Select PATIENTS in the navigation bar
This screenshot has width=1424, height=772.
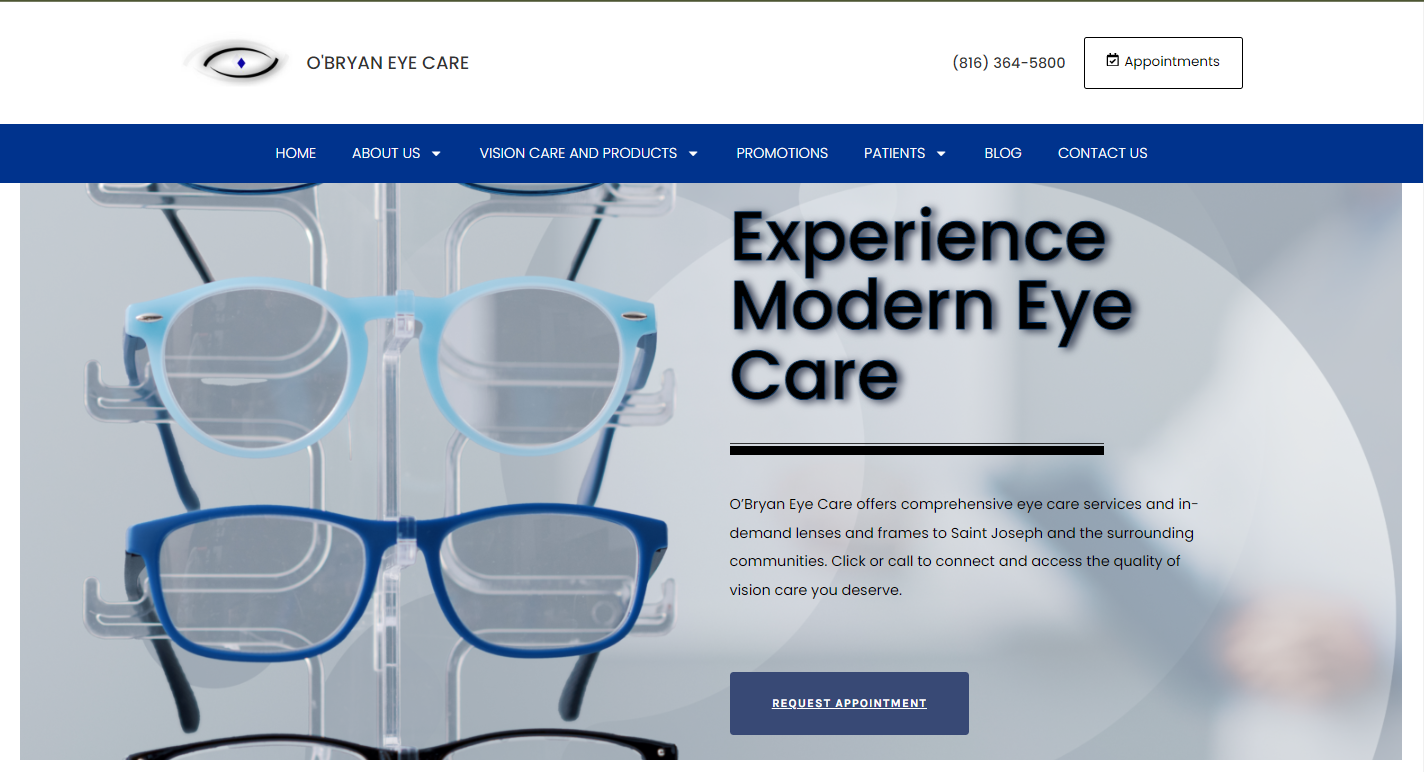[894, 153]
